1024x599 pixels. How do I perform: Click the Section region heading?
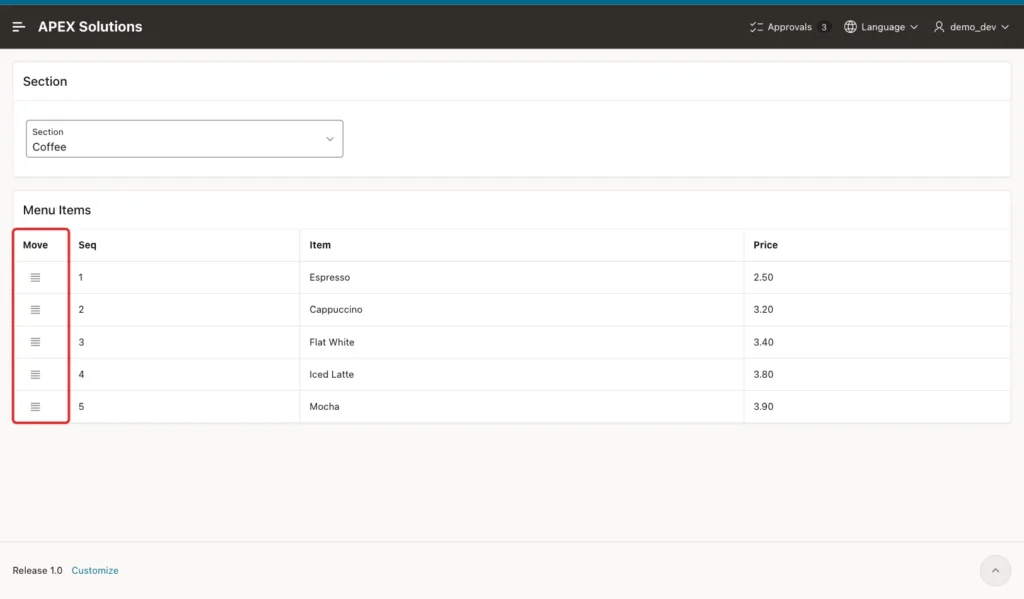pyautogui.click(x=45, y=82)
